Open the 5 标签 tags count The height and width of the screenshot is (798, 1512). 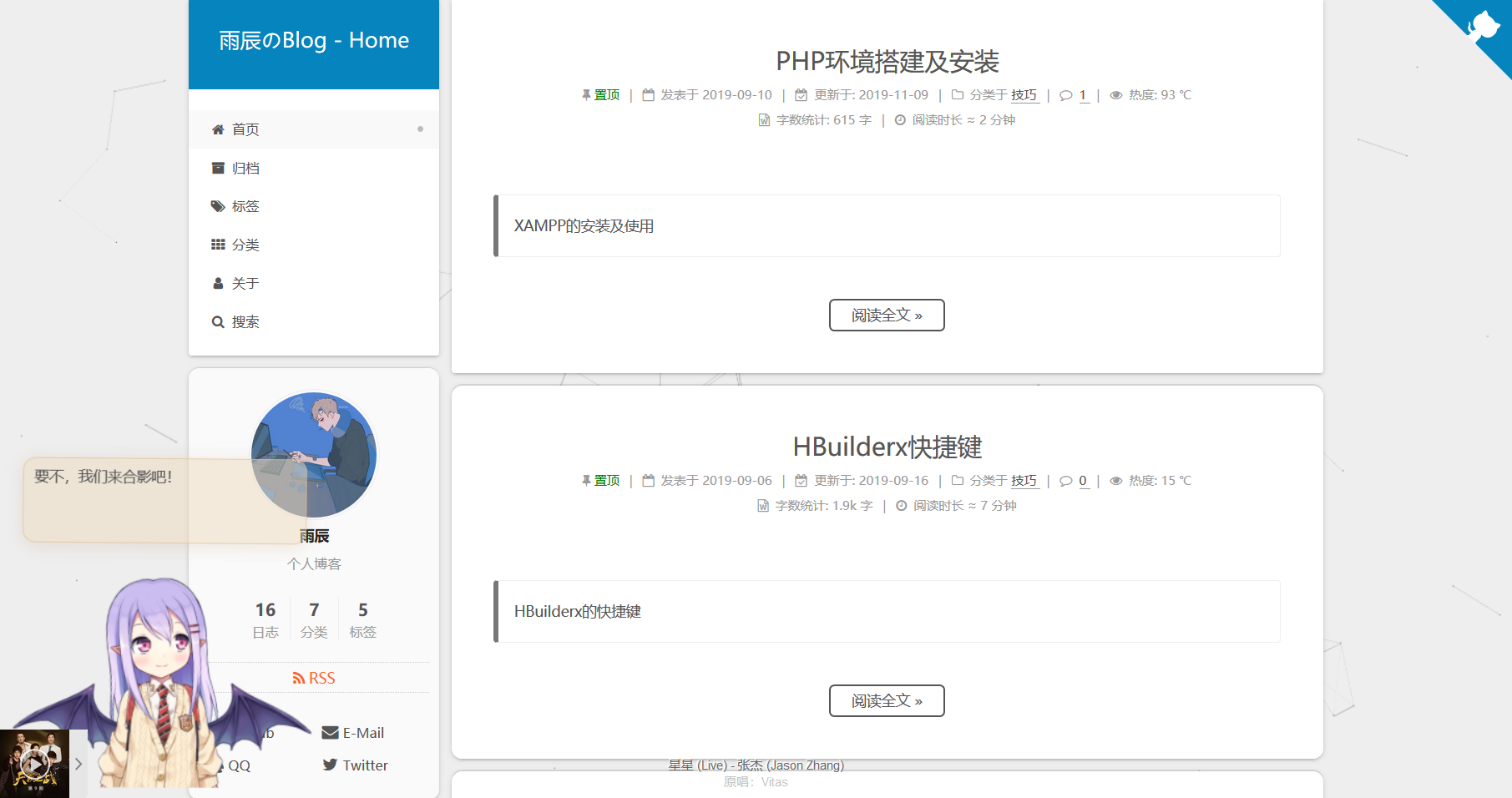tap(362, 620)
